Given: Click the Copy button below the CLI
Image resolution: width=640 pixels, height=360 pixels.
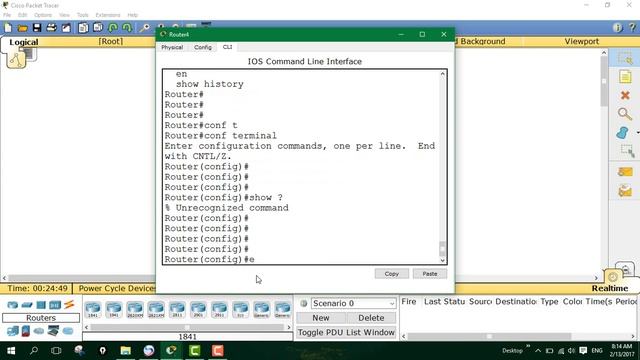Looking at the screenshot, I should 391,274.
